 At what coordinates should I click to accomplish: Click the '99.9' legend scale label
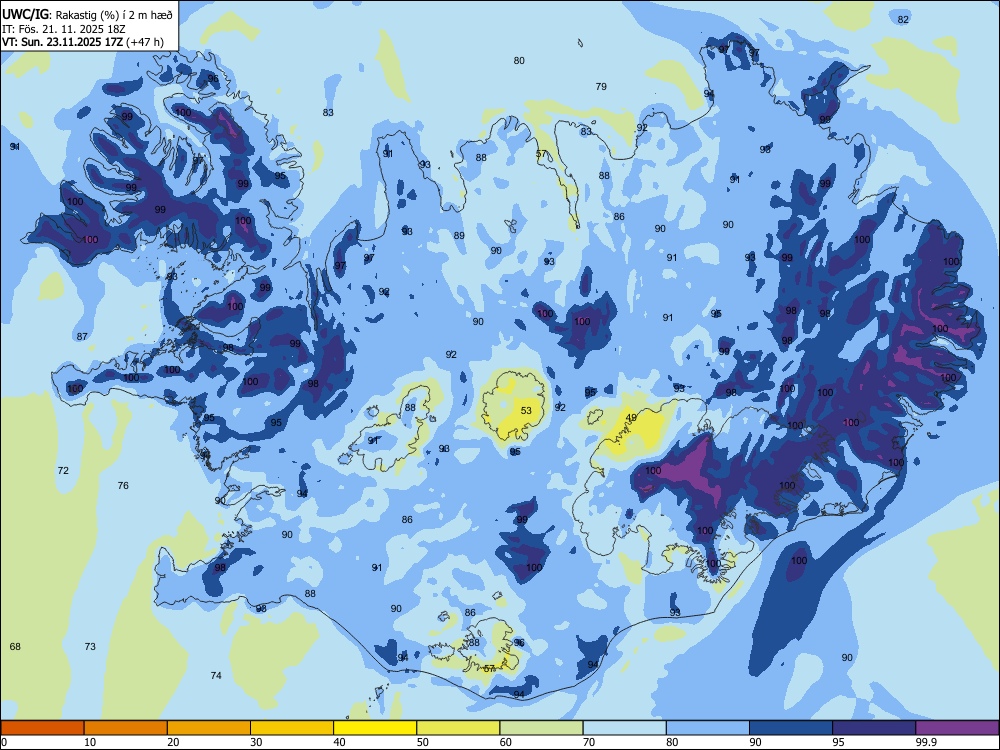coord(925,742)
